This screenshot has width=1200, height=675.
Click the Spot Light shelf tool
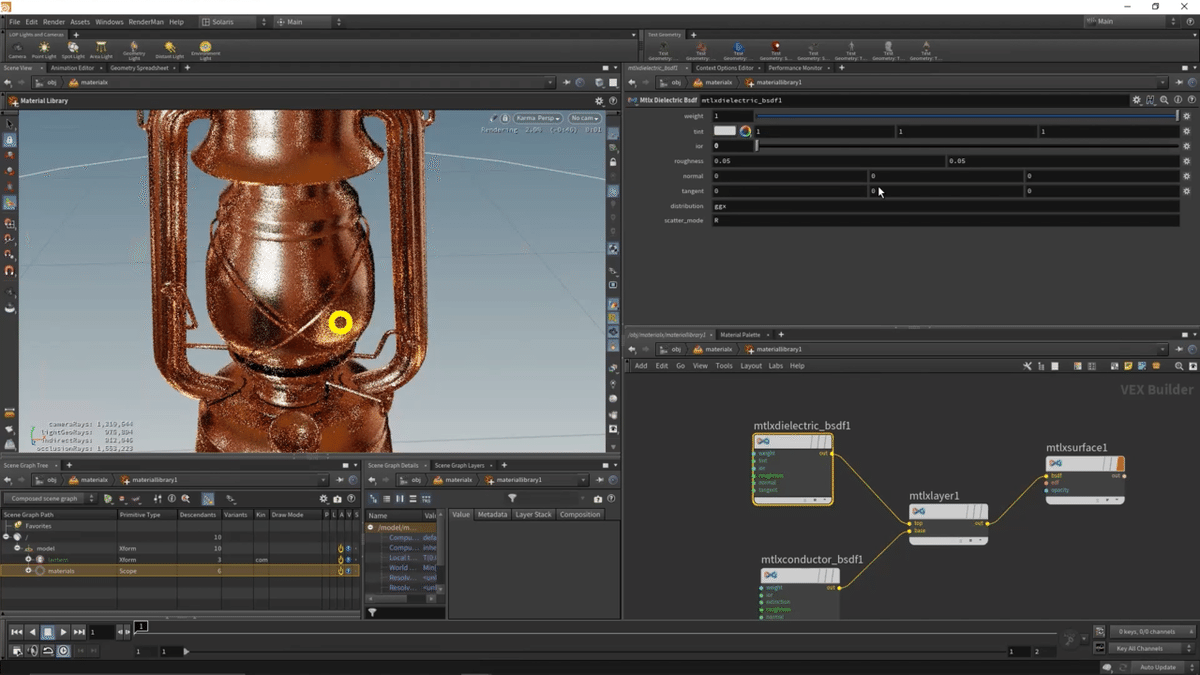pos(73,48)
